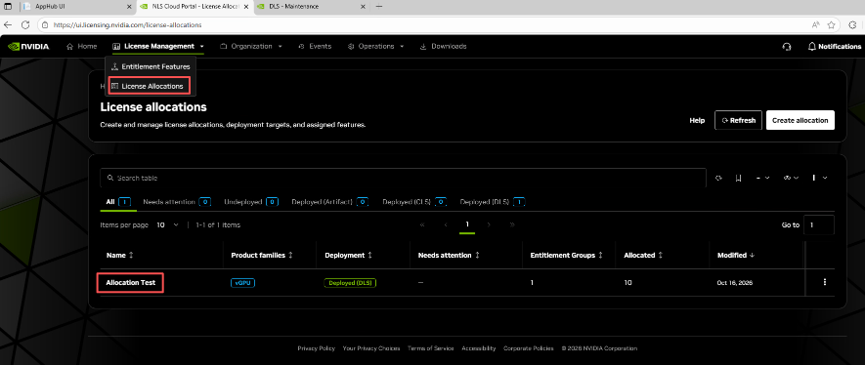
Task: Expand Organization dropdown menu
Action: tap(251, 46)
